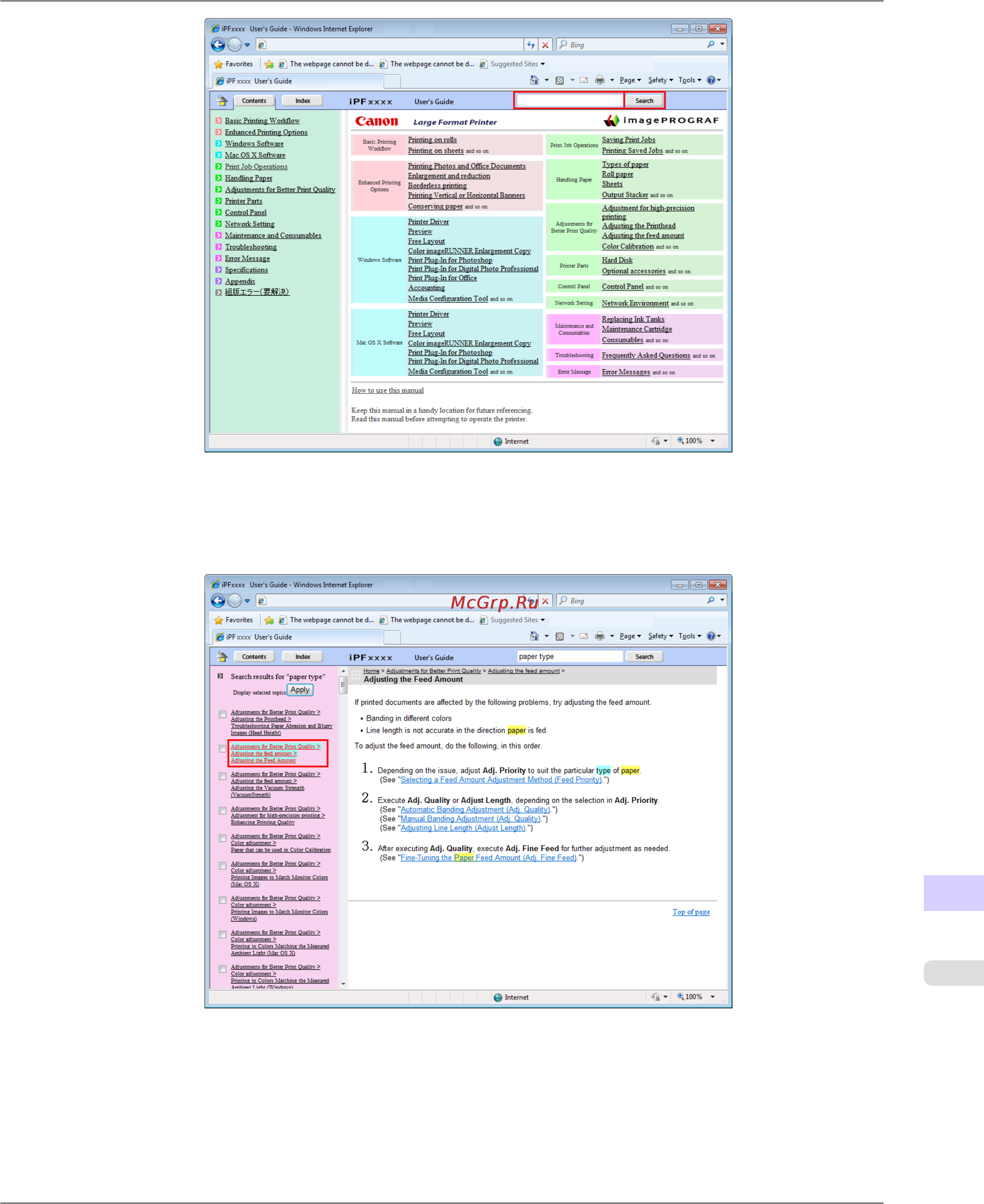This screenshot has width=984, height=1204.
Task: Open the 'Replacing Ink Tanks' link
Action: coord(633,320)
